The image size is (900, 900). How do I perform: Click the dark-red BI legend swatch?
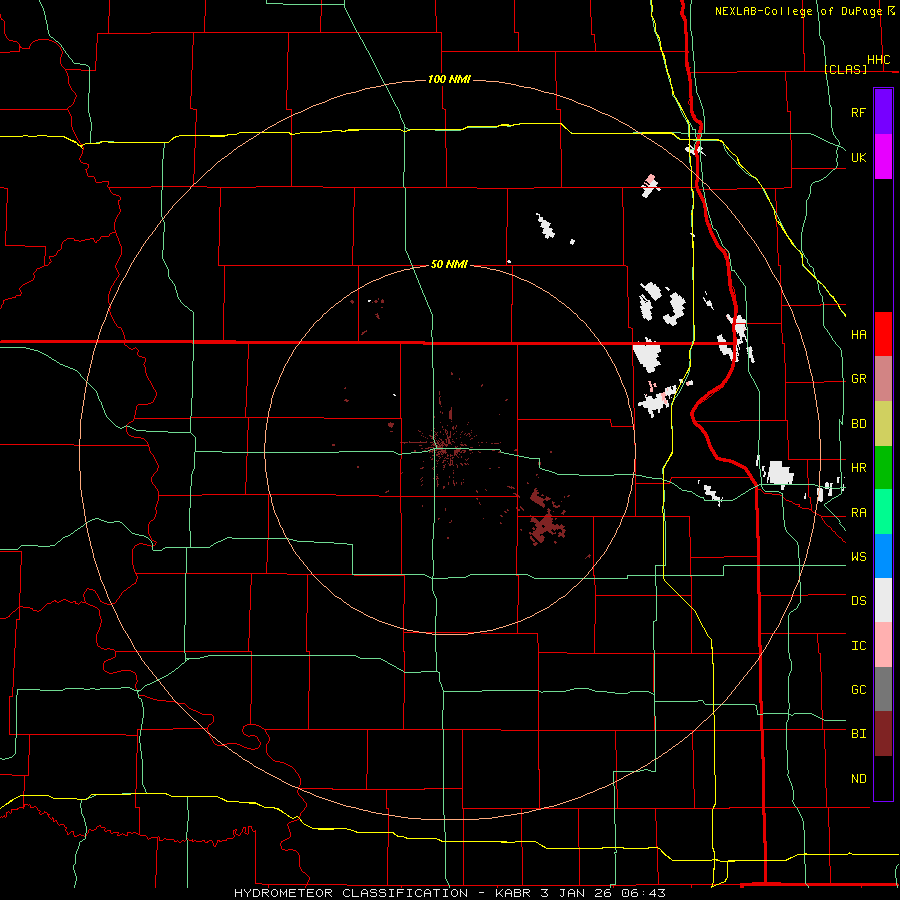pos(883,734)
